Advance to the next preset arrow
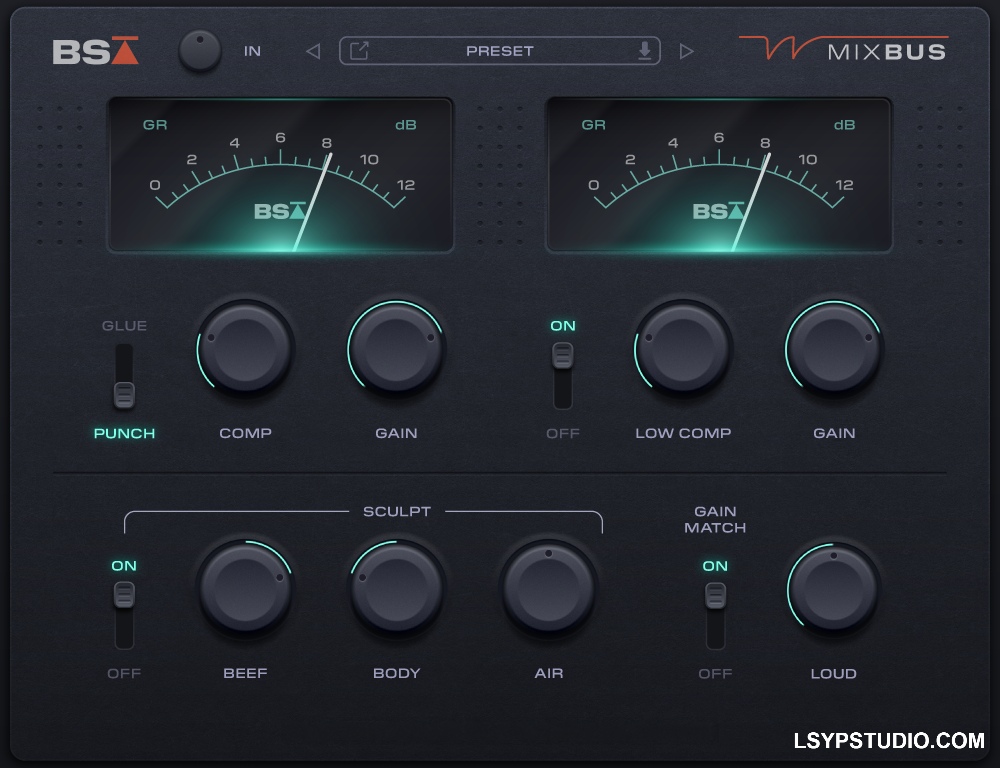 click(x=686, y=51)
